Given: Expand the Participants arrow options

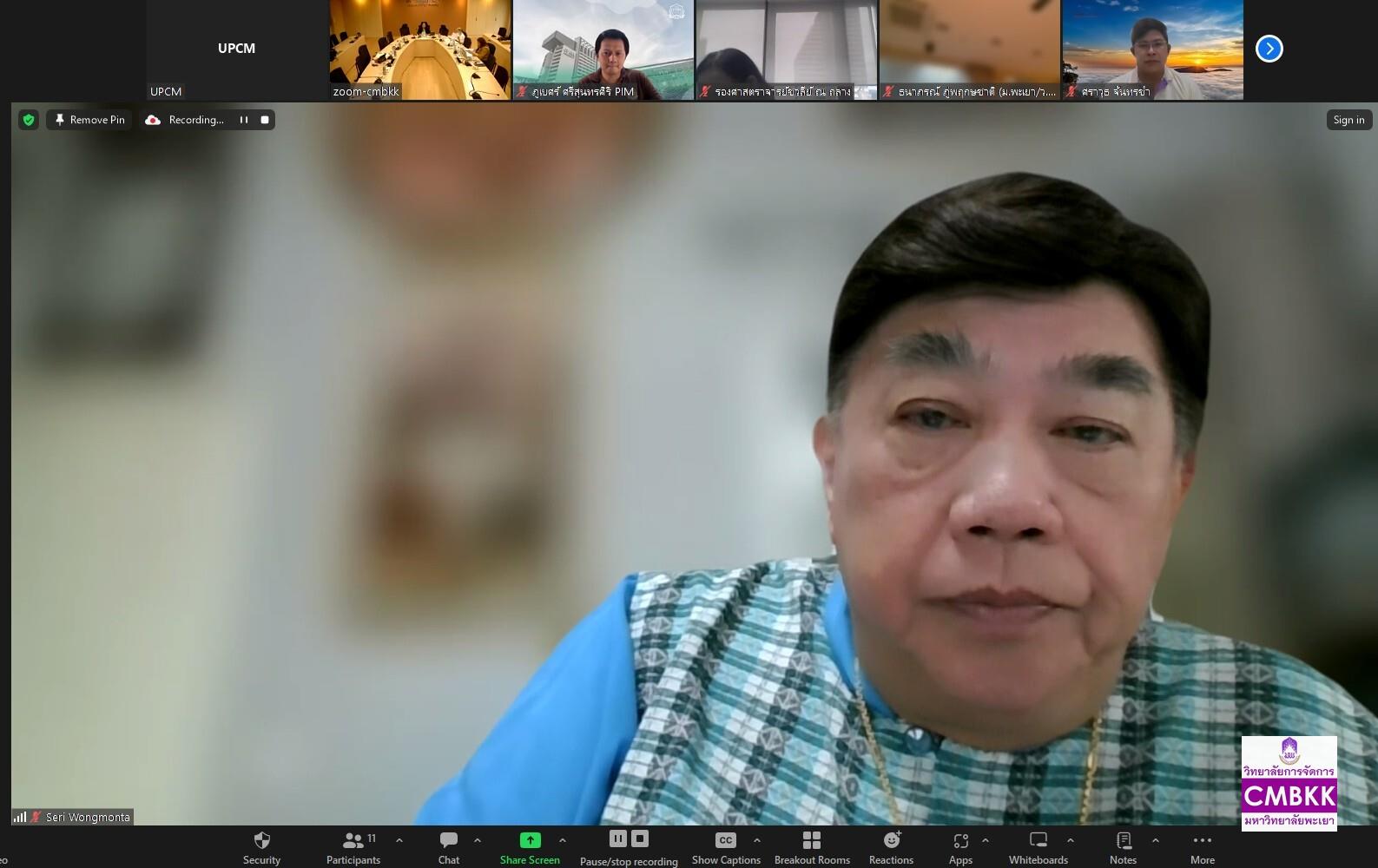Looking at the screenshot, I should (399, 840).
